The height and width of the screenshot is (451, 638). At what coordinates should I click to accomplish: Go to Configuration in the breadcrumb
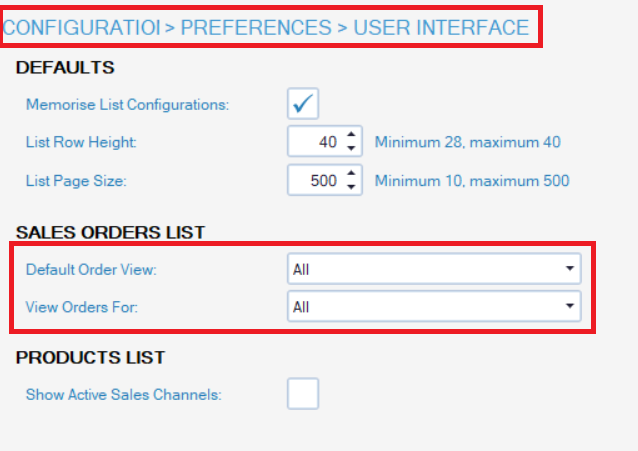tap(81, 28)
